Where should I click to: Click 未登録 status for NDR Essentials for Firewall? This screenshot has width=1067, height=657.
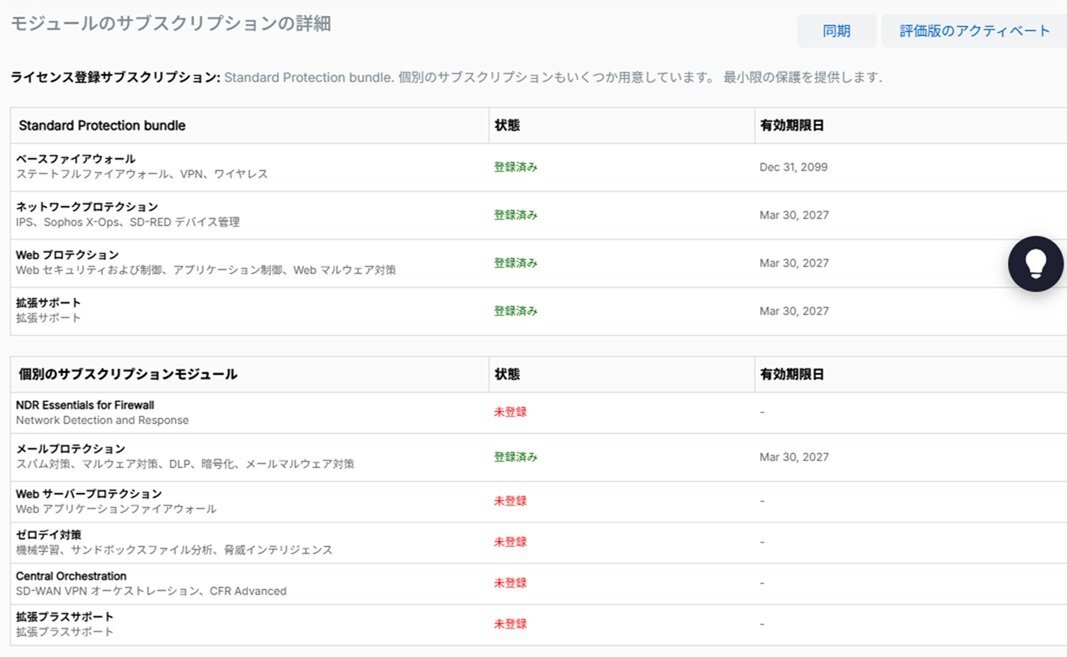tap(511, 411)
